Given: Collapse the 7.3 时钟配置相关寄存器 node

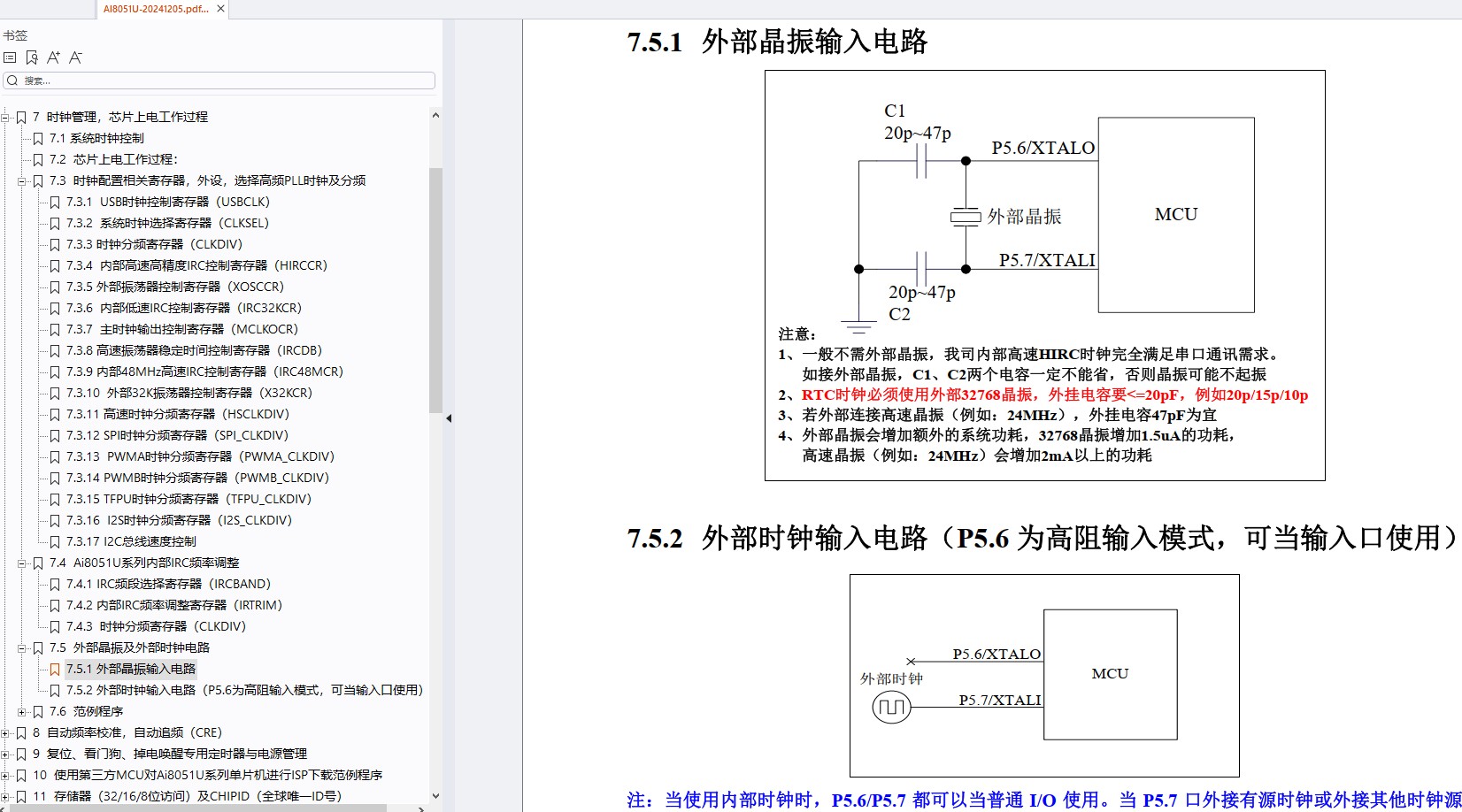Looking at the screenshot, I should coord(22,180).
